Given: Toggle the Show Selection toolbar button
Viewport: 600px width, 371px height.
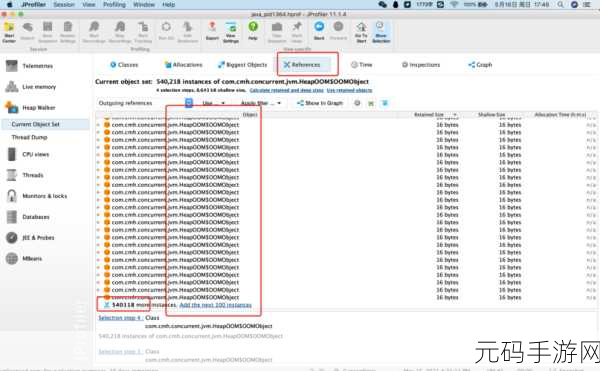Looking at the screenshot, I should tap(381, 32).
